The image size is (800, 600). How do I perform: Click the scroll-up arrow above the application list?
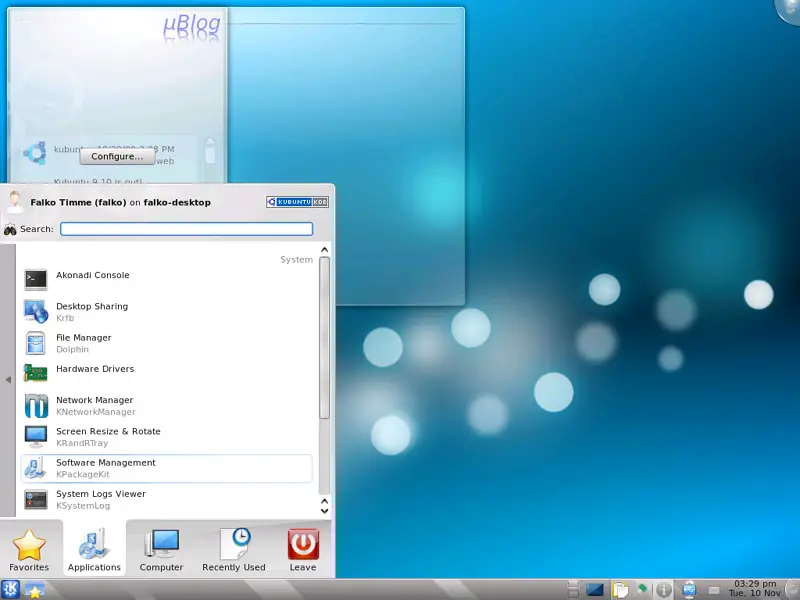pyautogui.click(x=324, y=249)
